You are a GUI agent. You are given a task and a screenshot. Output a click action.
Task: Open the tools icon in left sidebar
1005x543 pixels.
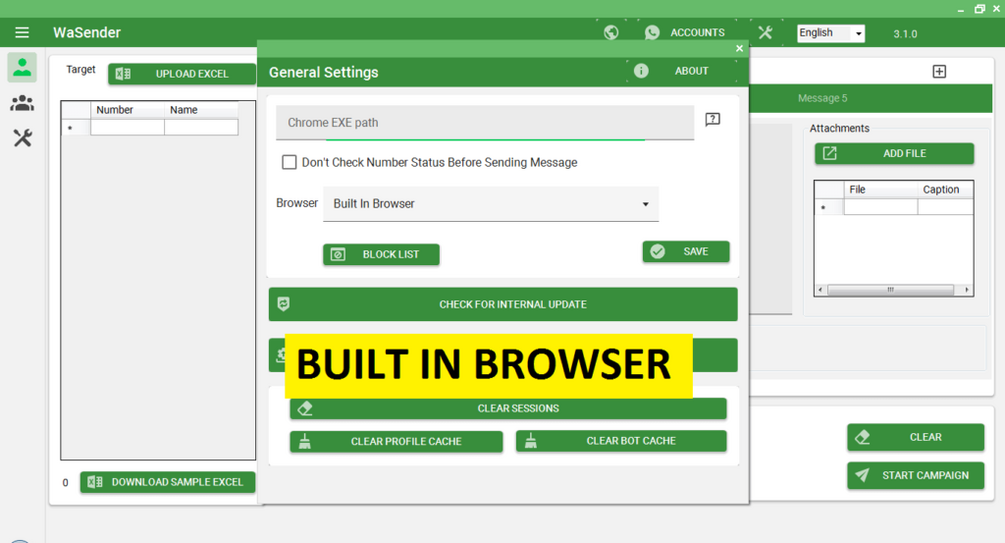[x=22, y=138]
